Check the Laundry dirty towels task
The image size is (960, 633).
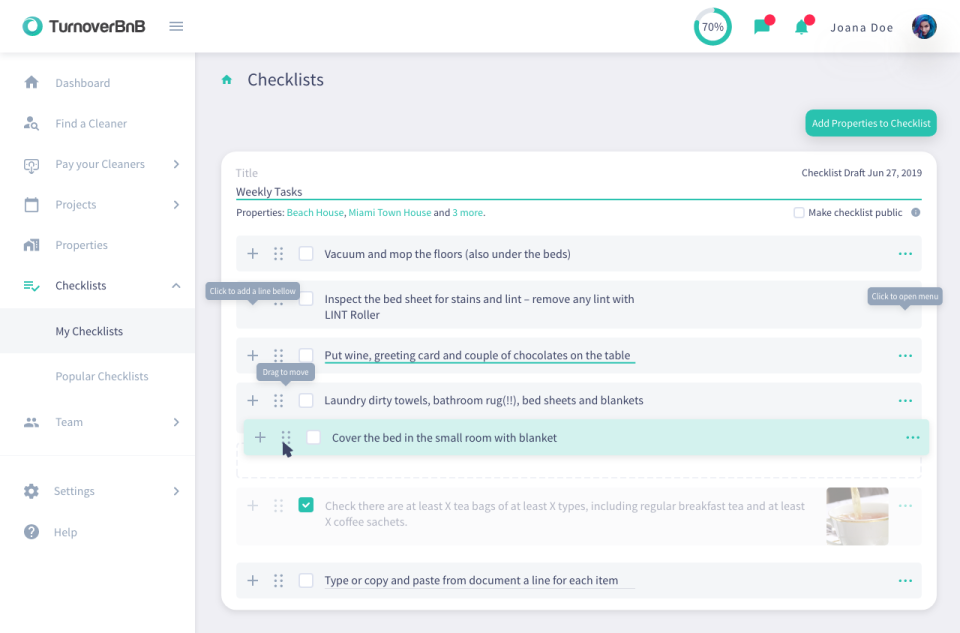coord(306,400)
